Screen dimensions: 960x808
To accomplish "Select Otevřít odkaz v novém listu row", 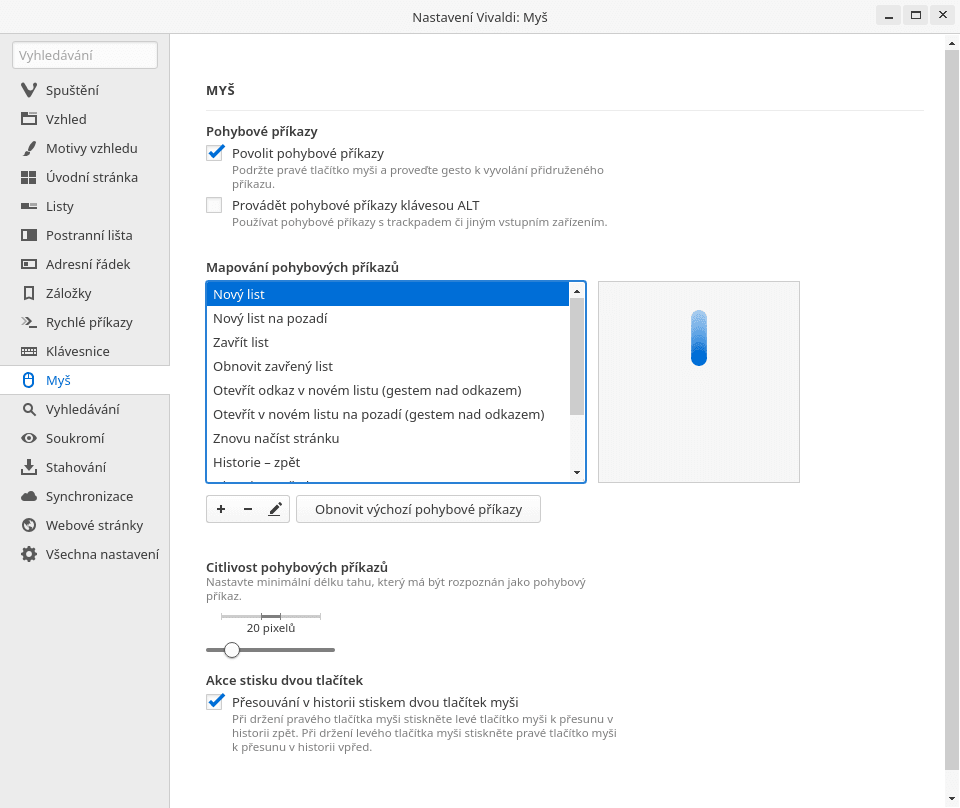I will tap(388, 391).
